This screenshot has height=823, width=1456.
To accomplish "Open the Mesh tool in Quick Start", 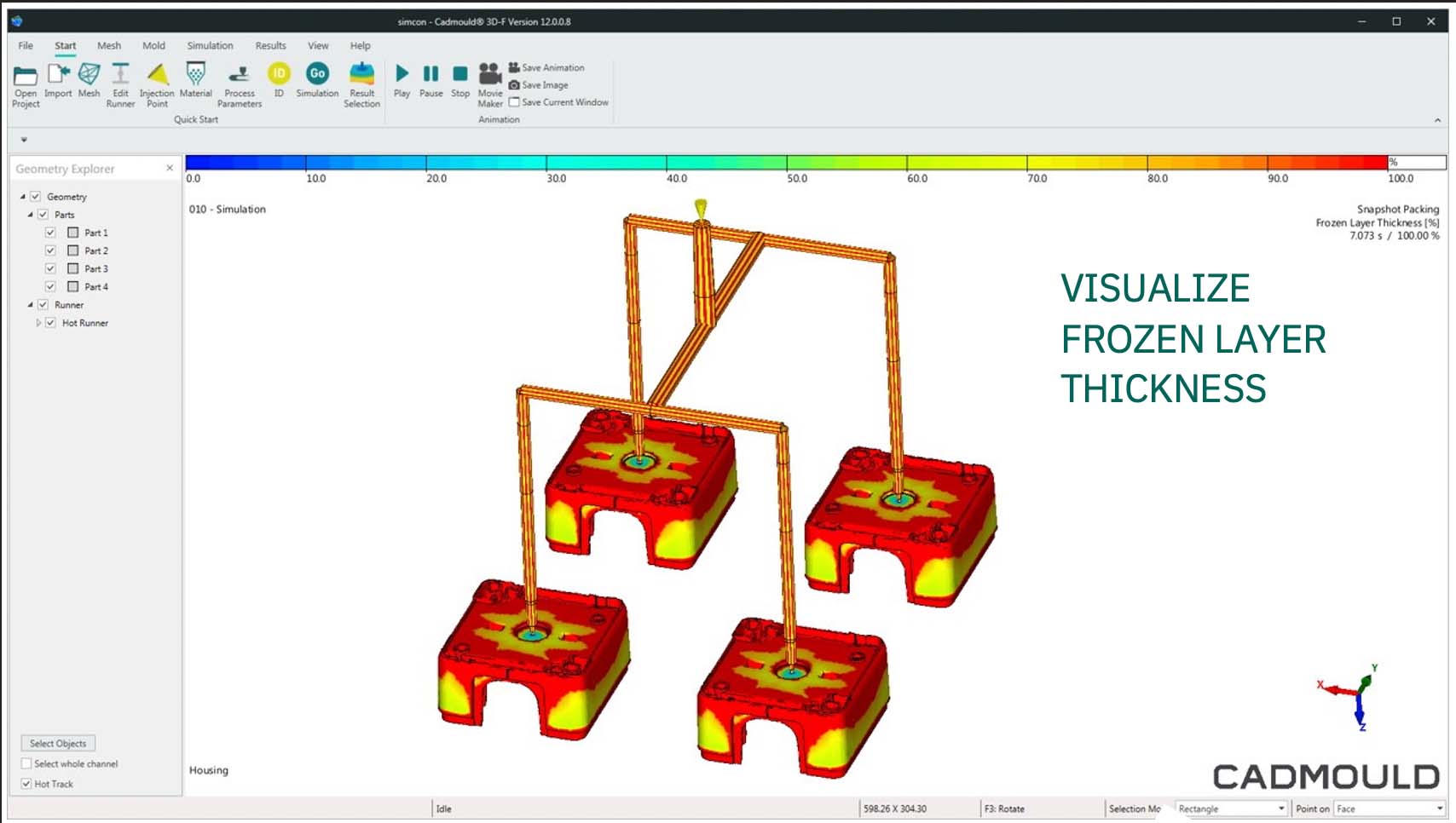I will coord(89,74).
